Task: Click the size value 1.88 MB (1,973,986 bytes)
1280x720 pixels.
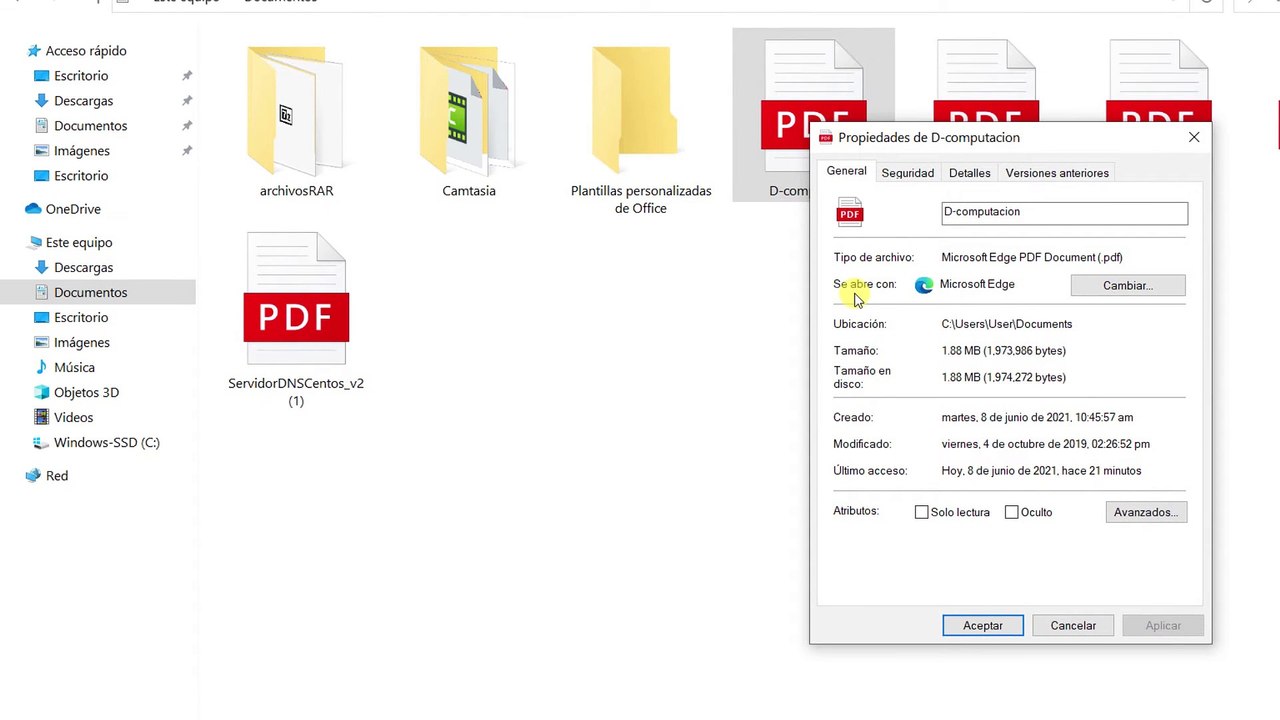Action: coord(1004,351)
